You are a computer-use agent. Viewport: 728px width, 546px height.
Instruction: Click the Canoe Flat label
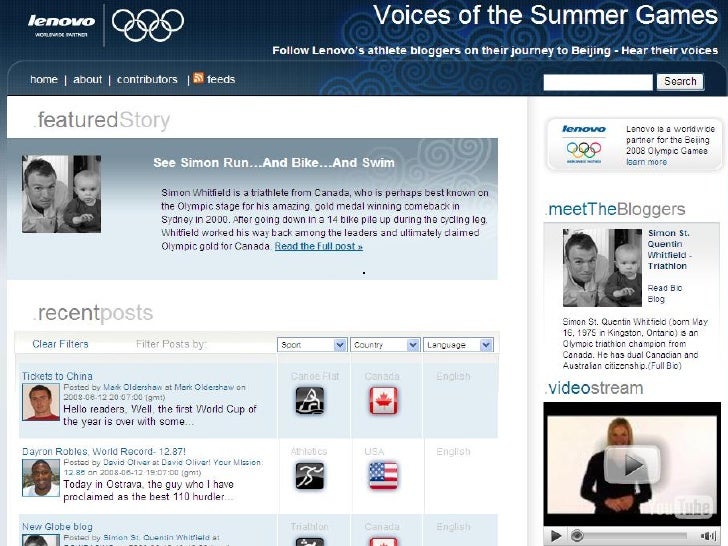[x=315, y=376]
